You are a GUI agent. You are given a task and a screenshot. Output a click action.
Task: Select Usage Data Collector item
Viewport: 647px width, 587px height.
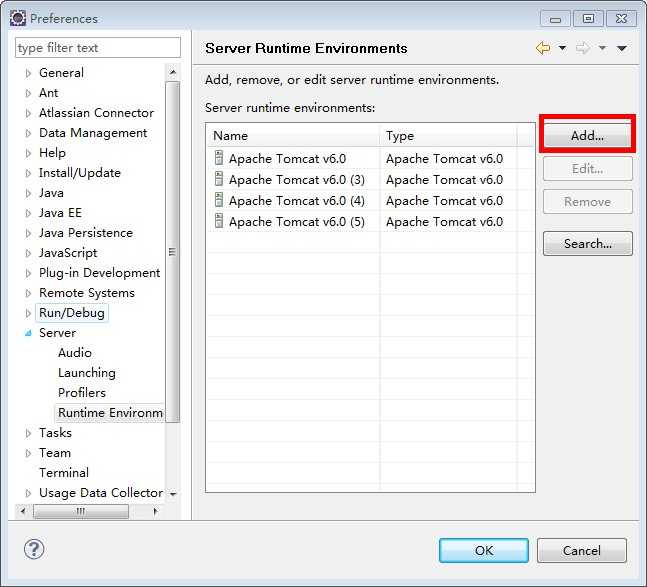pyautogui.click(x=101, y=493)
